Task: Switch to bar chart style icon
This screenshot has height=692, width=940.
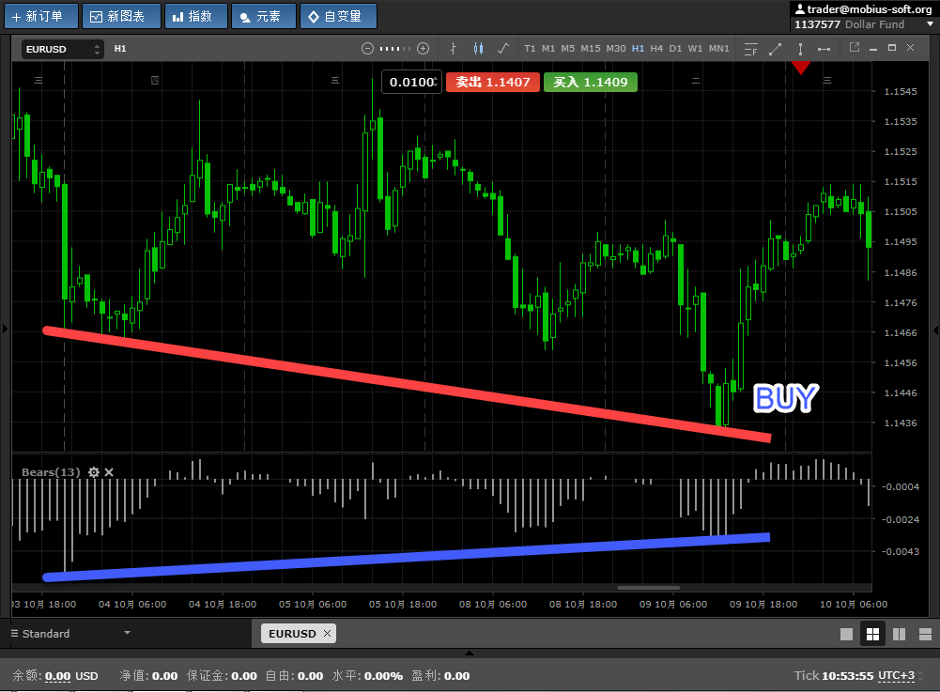Action: (453, 48)
